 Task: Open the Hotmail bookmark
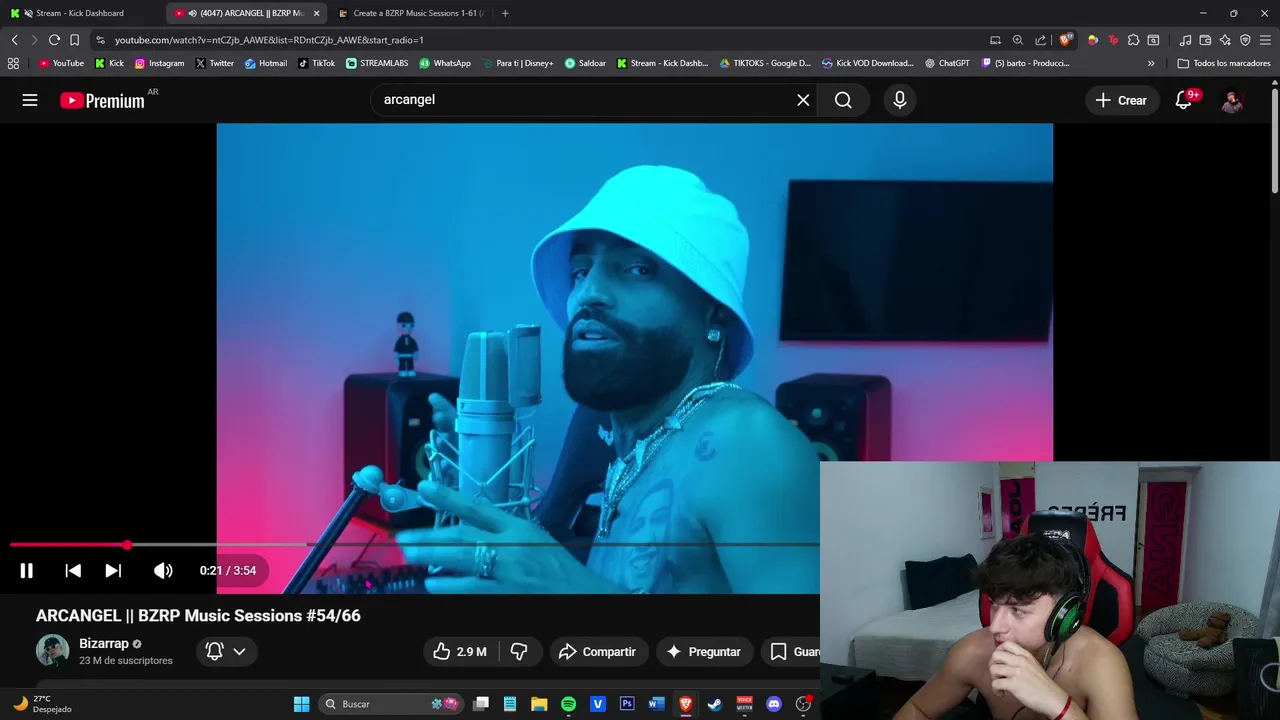[265, 63]
